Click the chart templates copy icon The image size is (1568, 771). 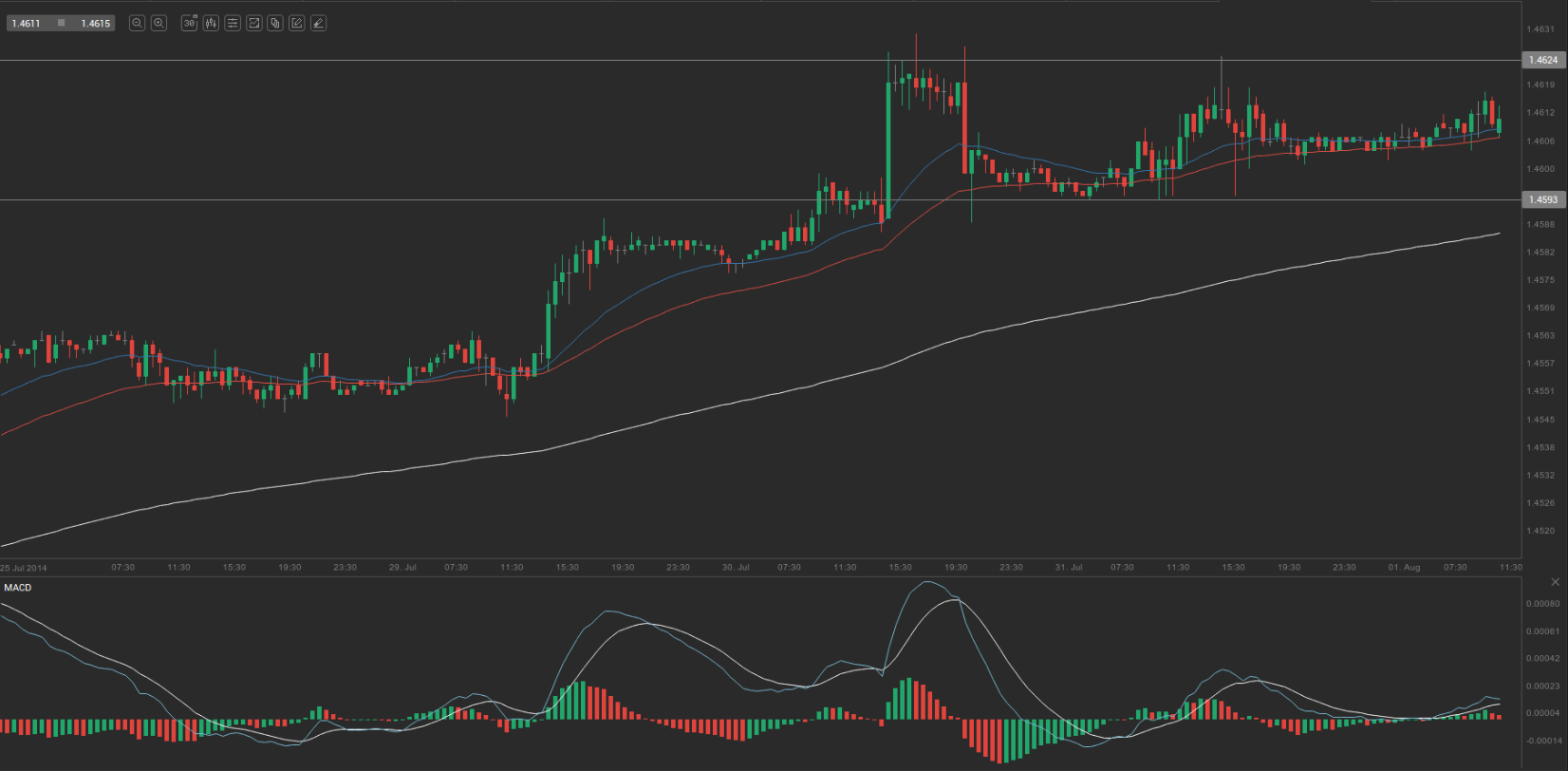275,23
